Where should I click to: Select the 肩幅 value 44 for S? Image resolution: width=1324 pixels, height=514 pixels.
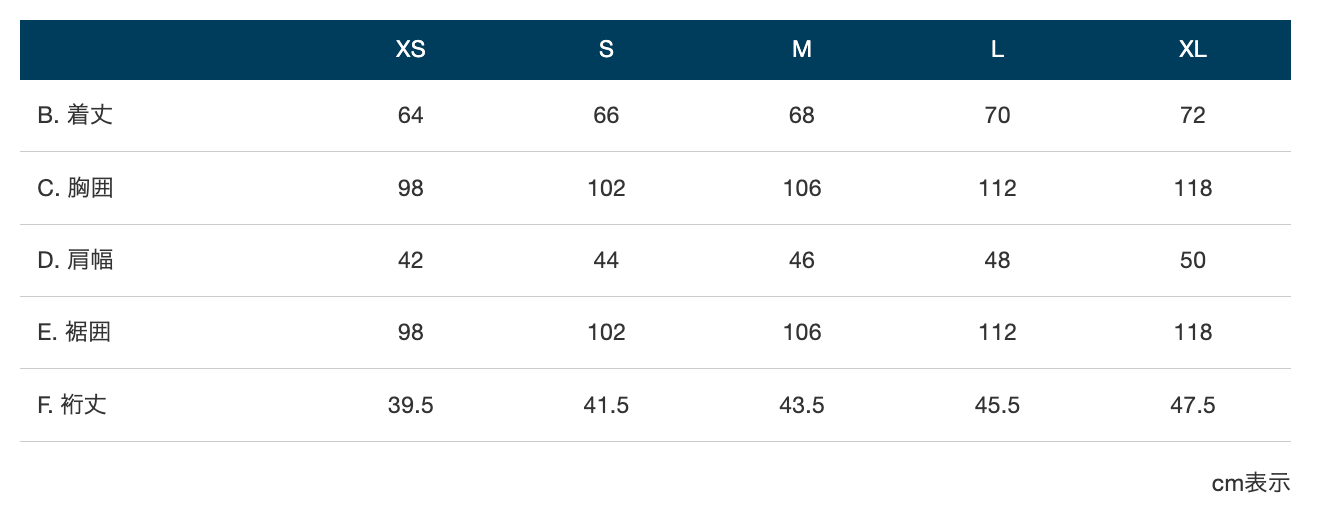606,260
